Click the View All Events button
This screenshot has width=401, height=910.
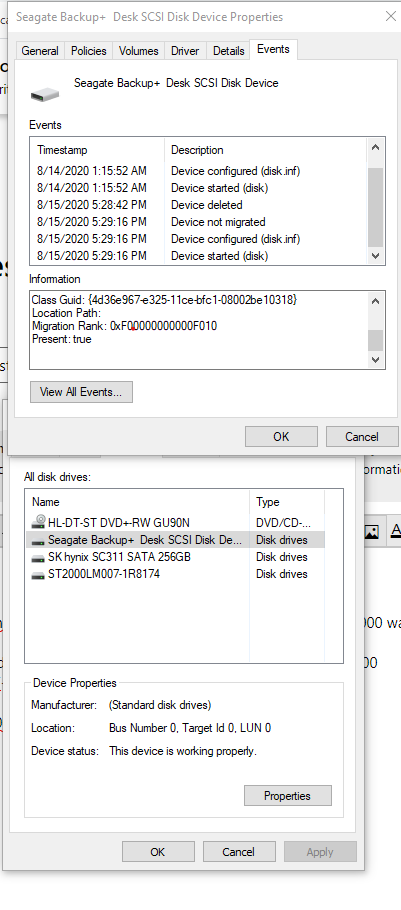81,392
